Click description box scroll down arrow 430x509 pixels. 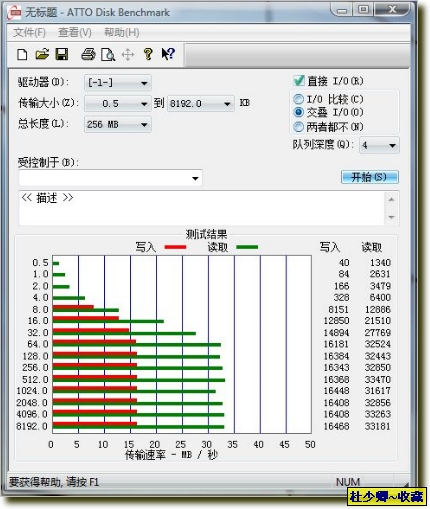coord(392,217)
